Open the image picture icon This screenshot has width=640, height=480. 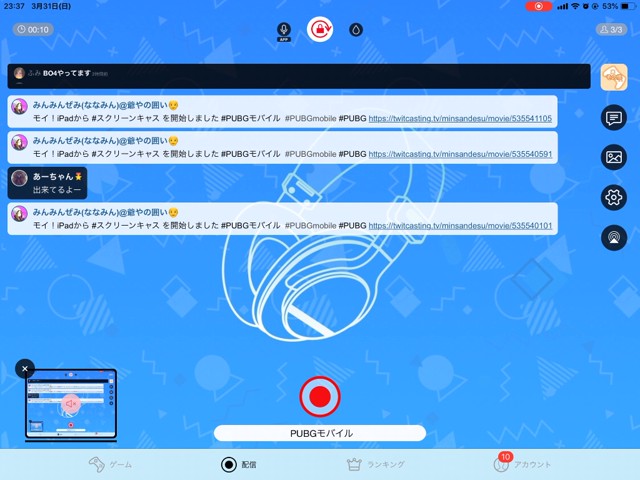614,157
